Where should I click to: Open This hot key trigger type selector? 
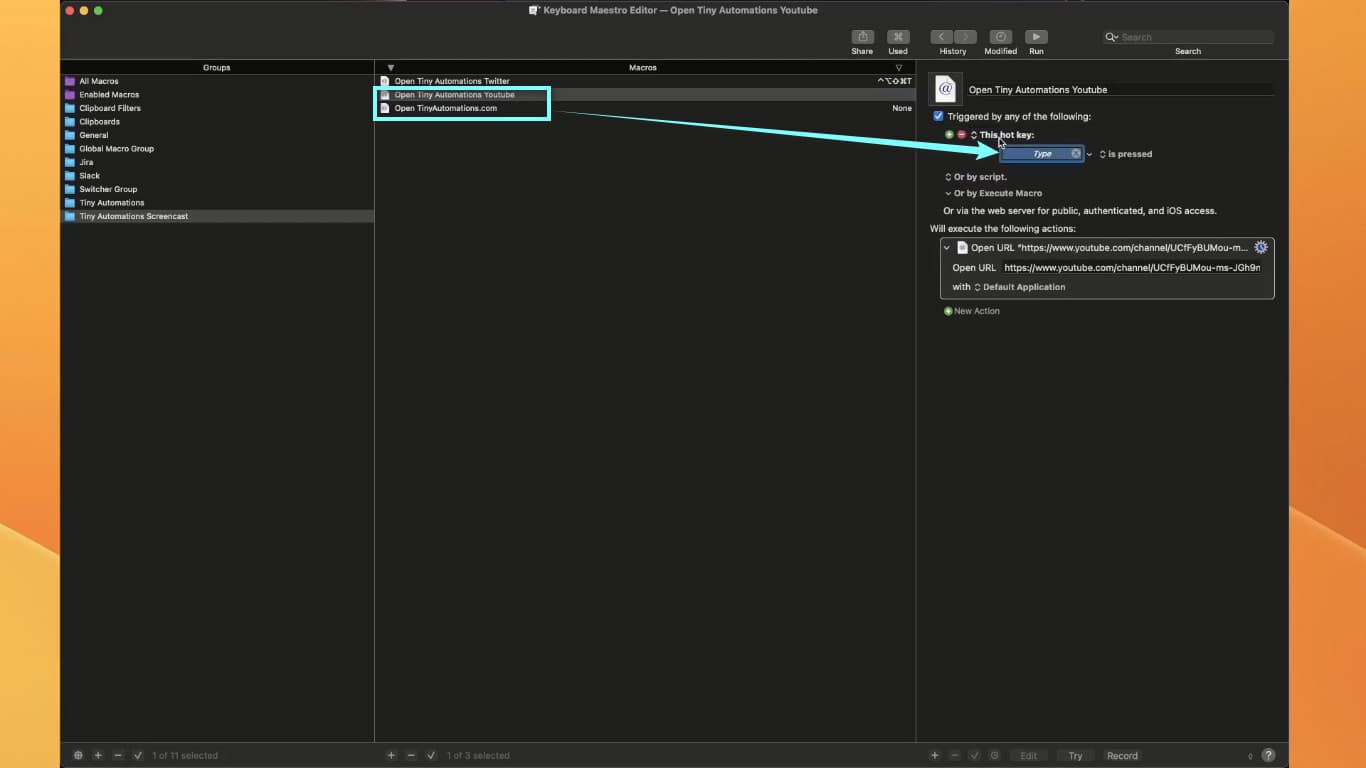[x=1002, y=135]
